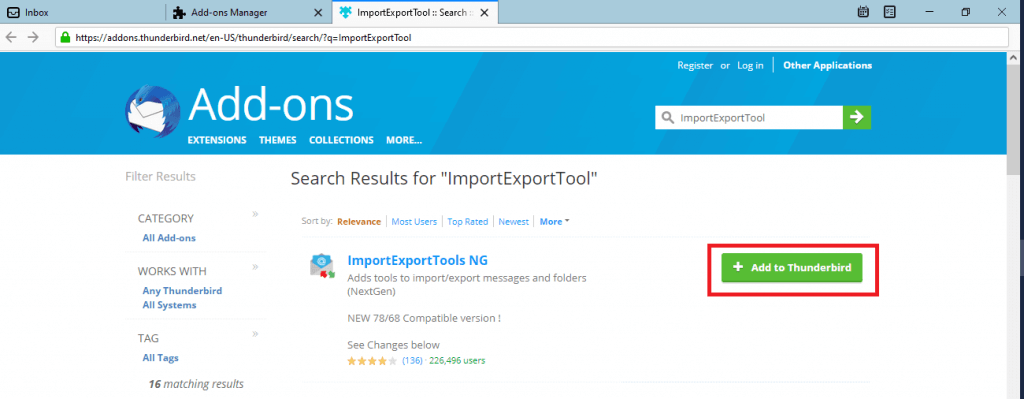The width and height of the screenshot is (1024, 399).
Task: Click the Log in link
Action: click(750, 65)
